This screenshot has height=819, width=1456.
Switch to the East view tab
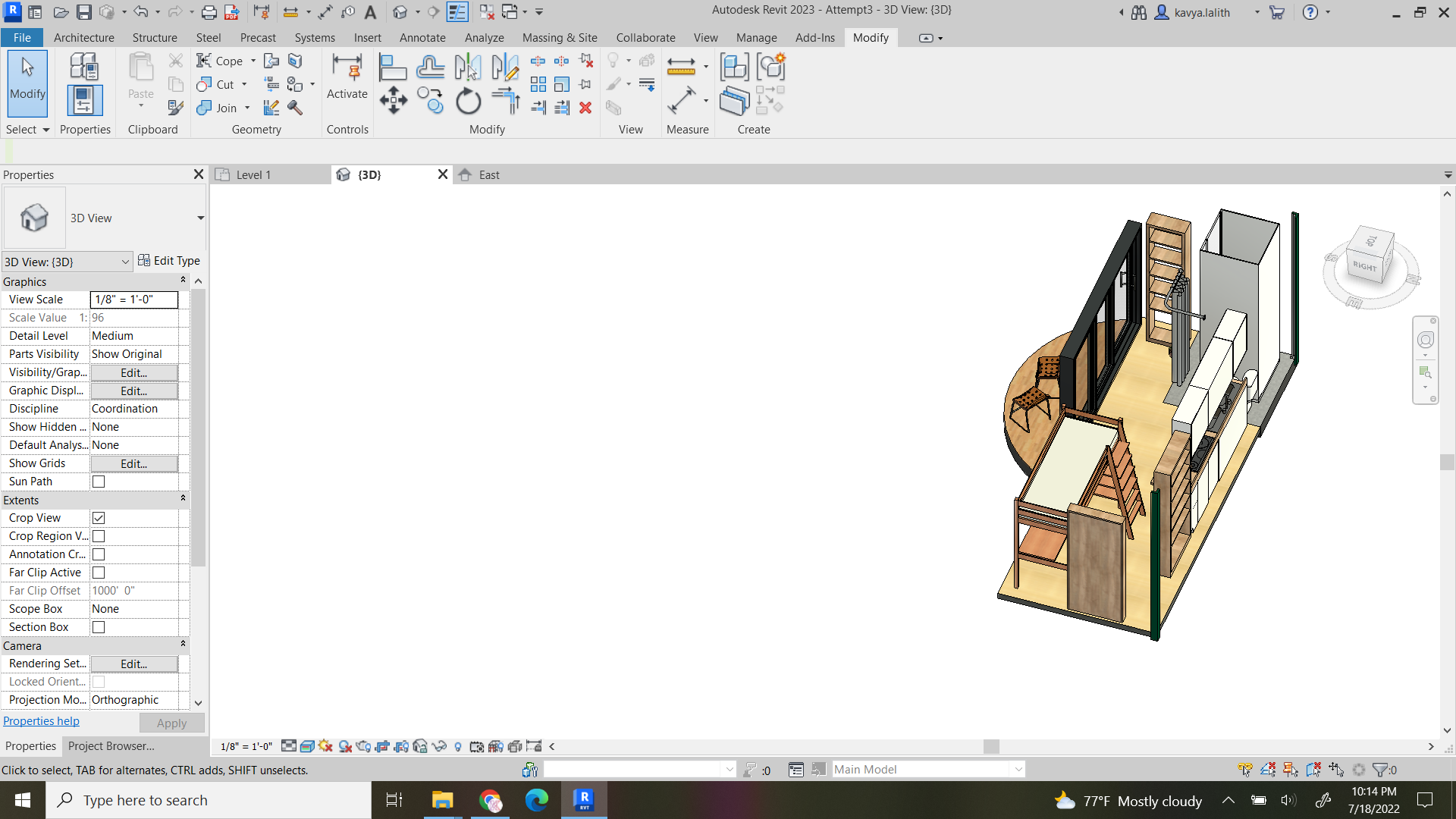coord(488,174)
